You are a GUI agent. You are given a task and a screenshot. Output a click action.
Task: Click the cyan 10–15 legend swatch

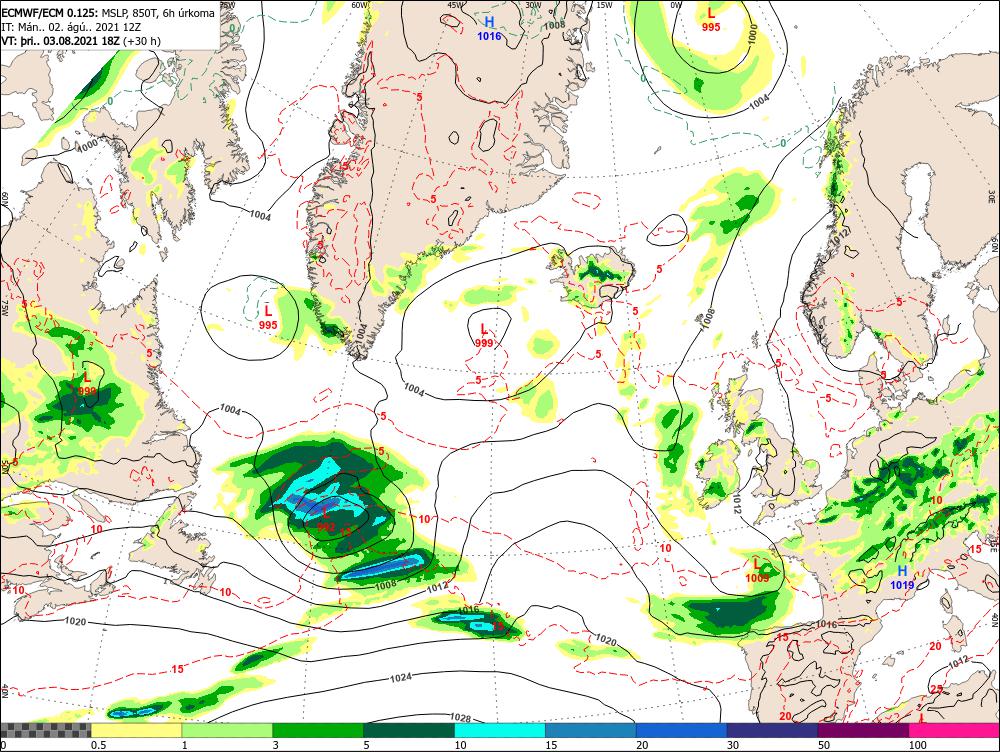tap(500, 730)
